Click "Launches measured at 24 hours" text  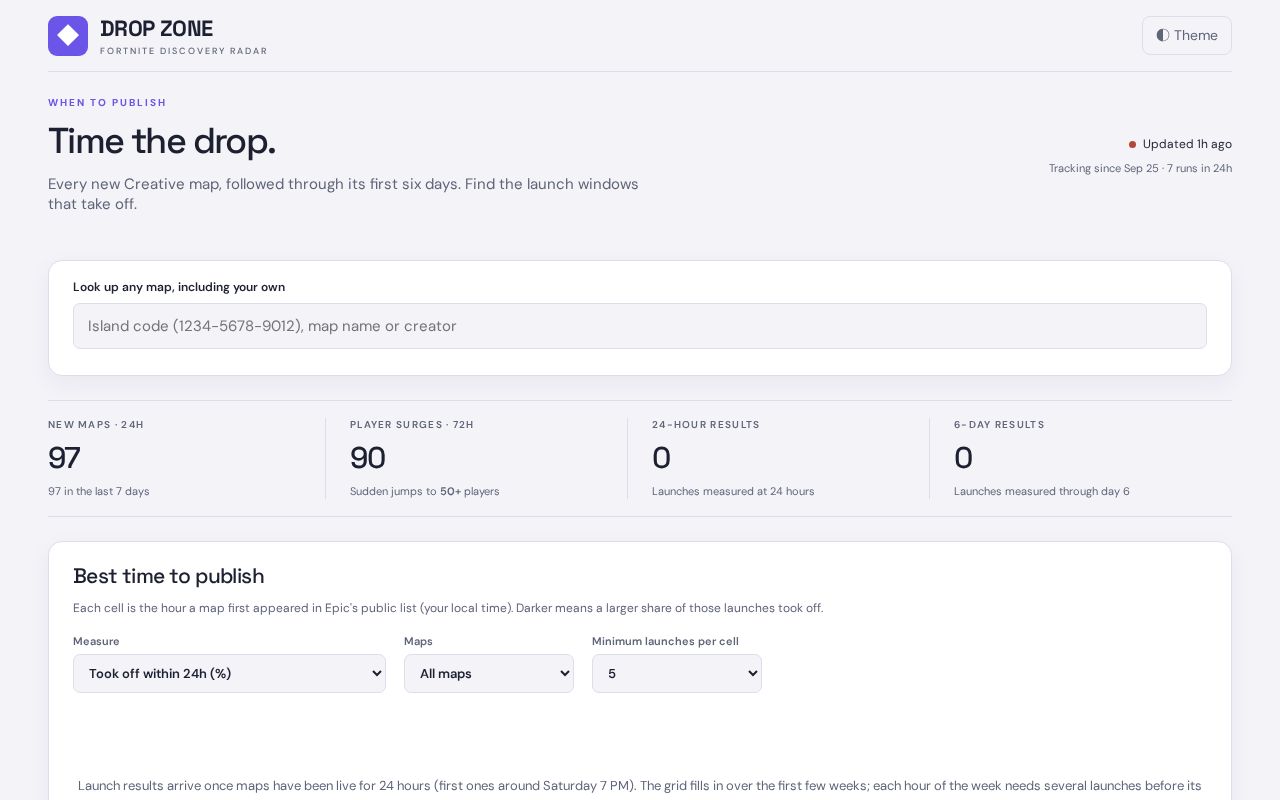tap(733, 491)
